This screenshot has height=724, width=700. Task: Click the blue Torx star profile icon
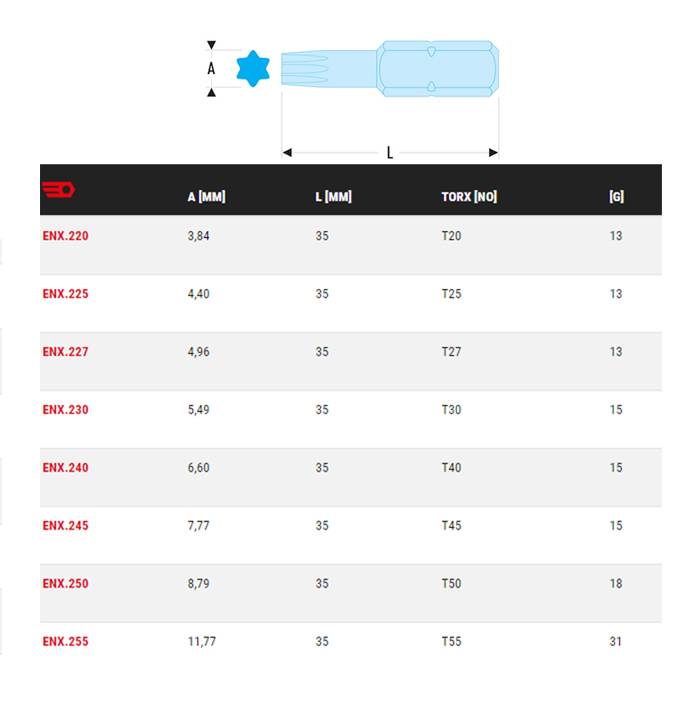[x=253, y=68]
